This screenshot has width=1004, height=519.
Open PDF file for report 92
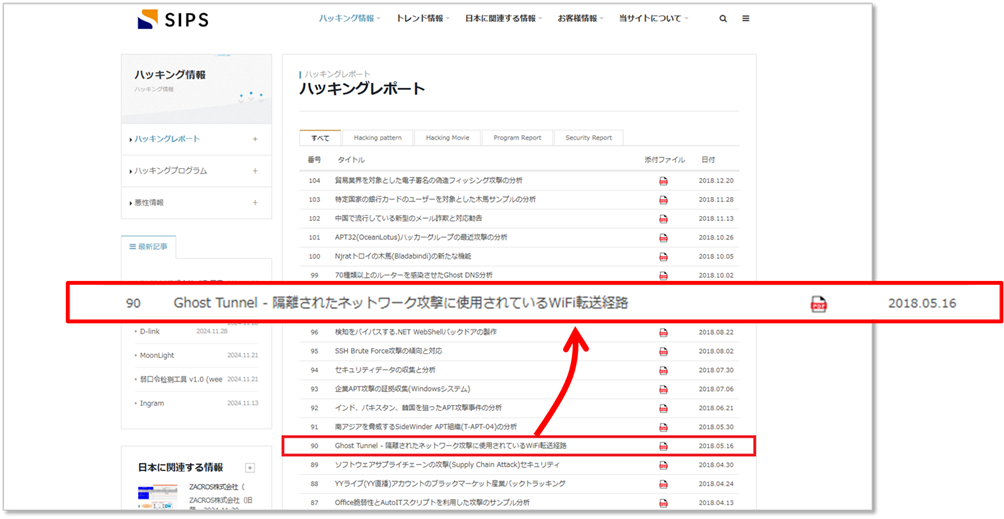click(663, 408)
